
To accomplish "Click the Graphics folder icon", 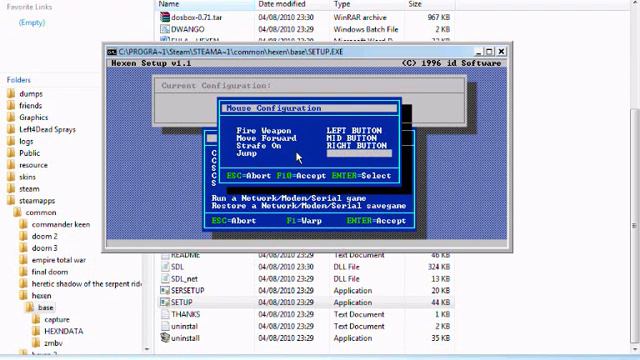I will [11, 117].
